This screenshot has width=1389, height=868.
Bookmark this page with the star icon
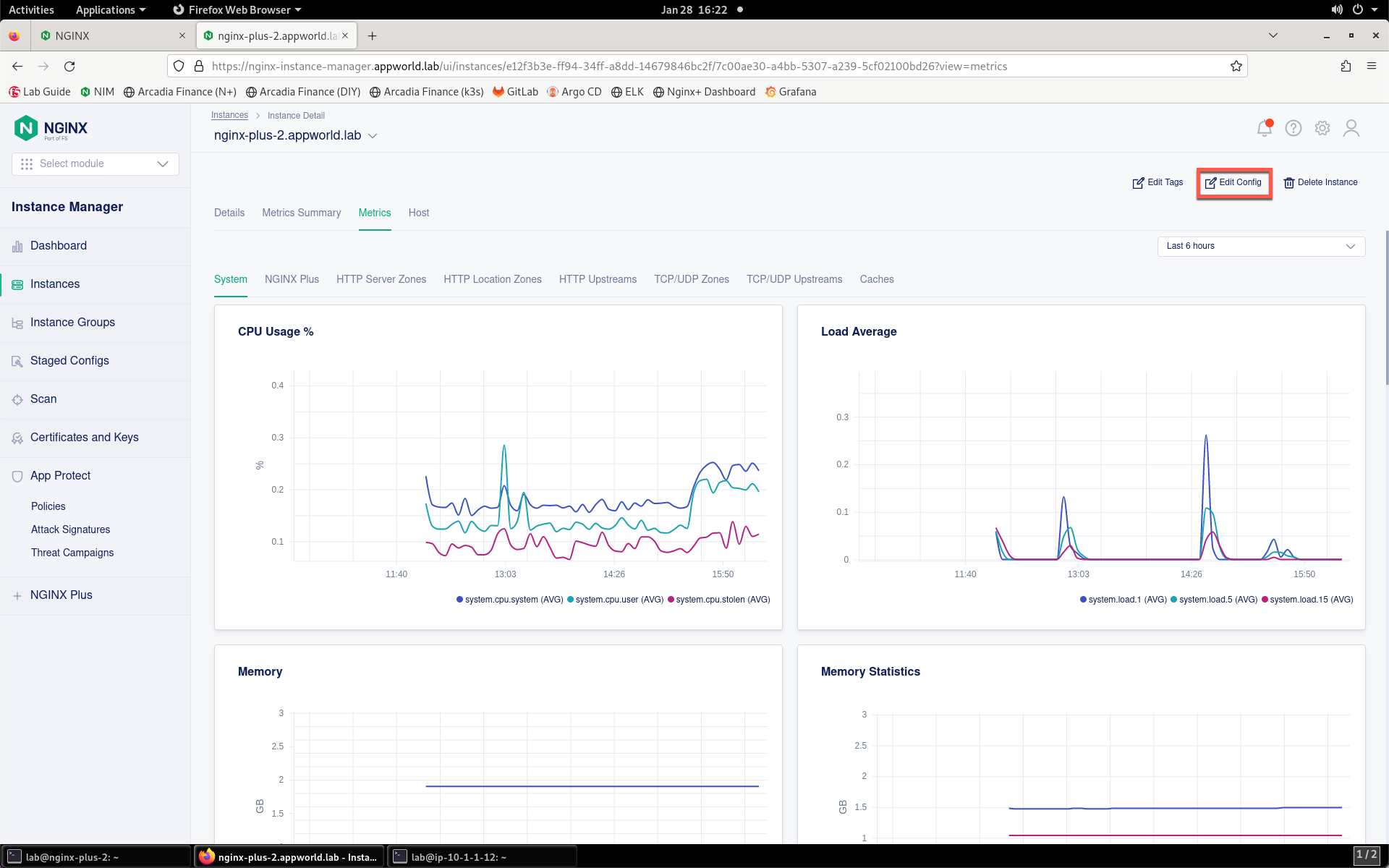pyautogui.click(x=1236, y=66)
